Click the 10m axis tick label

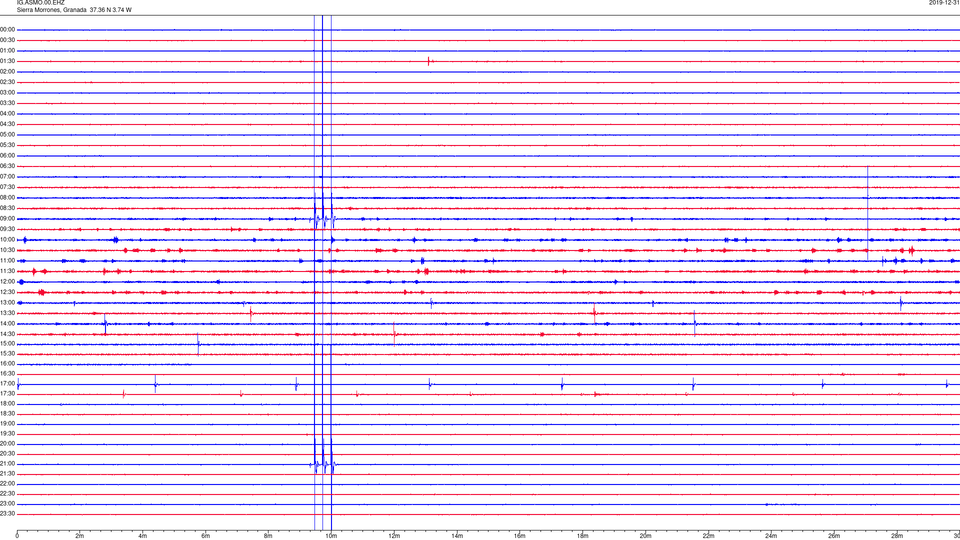331,536
